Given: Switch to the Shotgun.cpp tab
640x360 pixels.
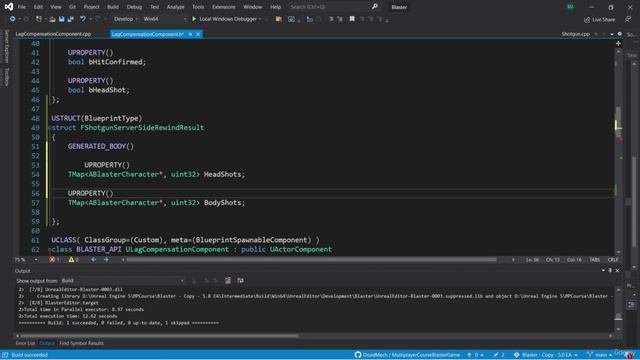Looking at the screenshot, I should [x=576, y=34].
